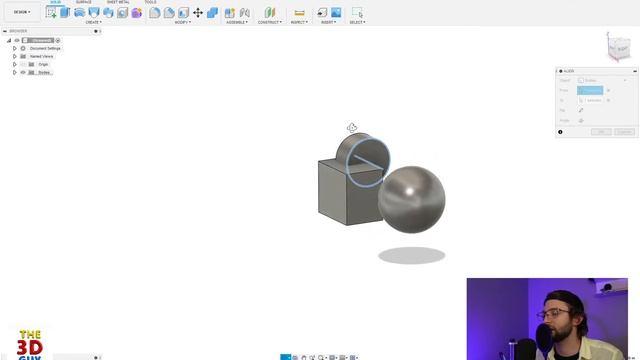The image size is (640, 360).
Task: Start a new sketch with Create Sketch
Action: (x=51, y=13)
